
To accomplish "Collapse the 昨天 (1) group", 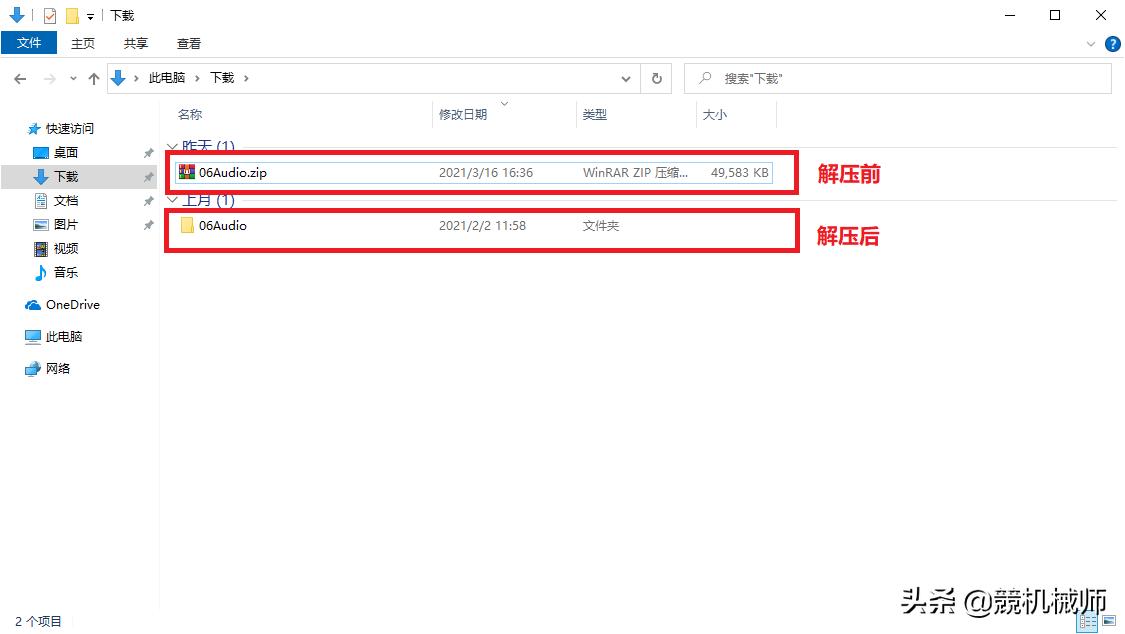I will click(x=172, y=146).
